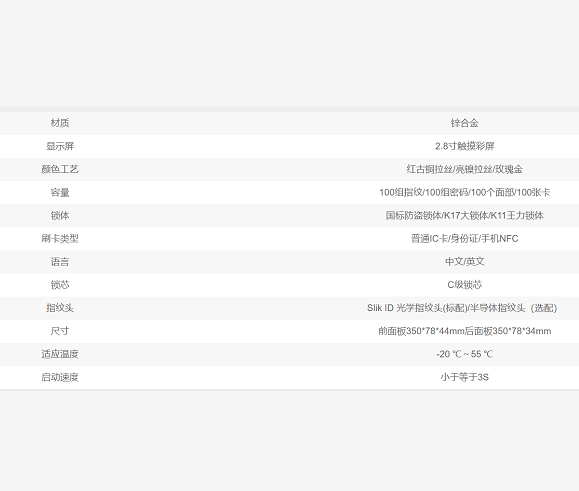Select the 2.8寸触摸彩屏 value text
The image size is (579, 491).
tap(465, 146)
